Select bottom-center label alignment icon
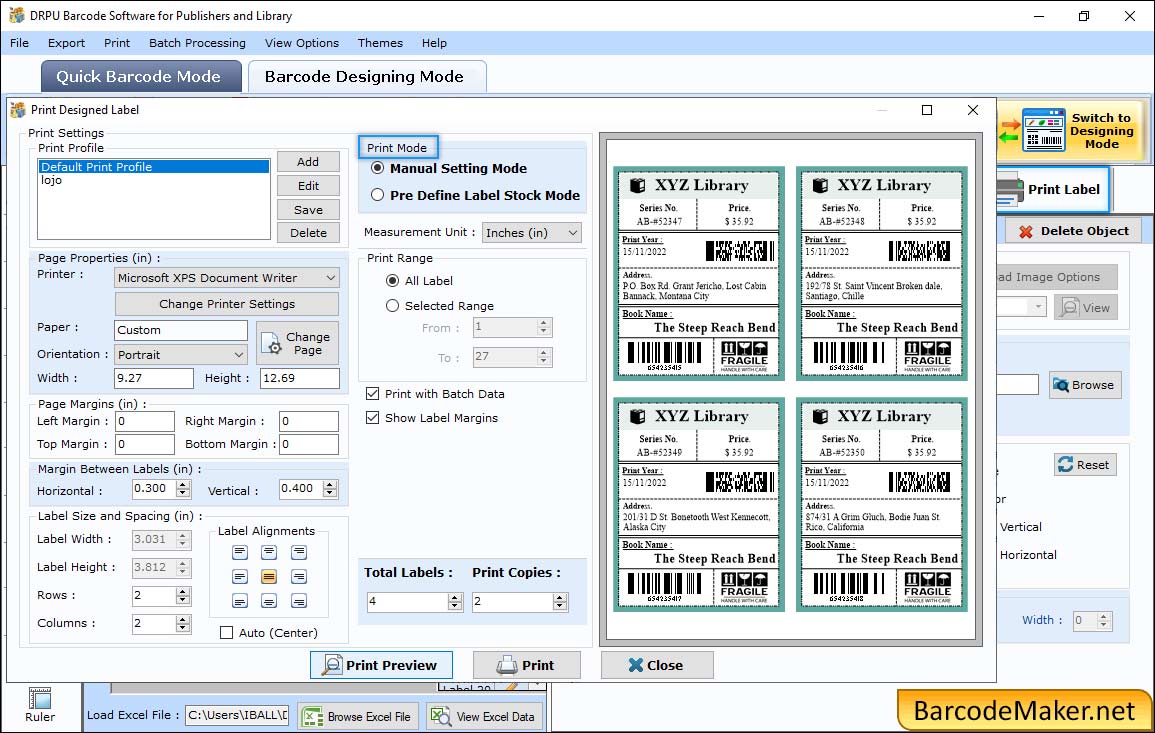 [269, 601]
